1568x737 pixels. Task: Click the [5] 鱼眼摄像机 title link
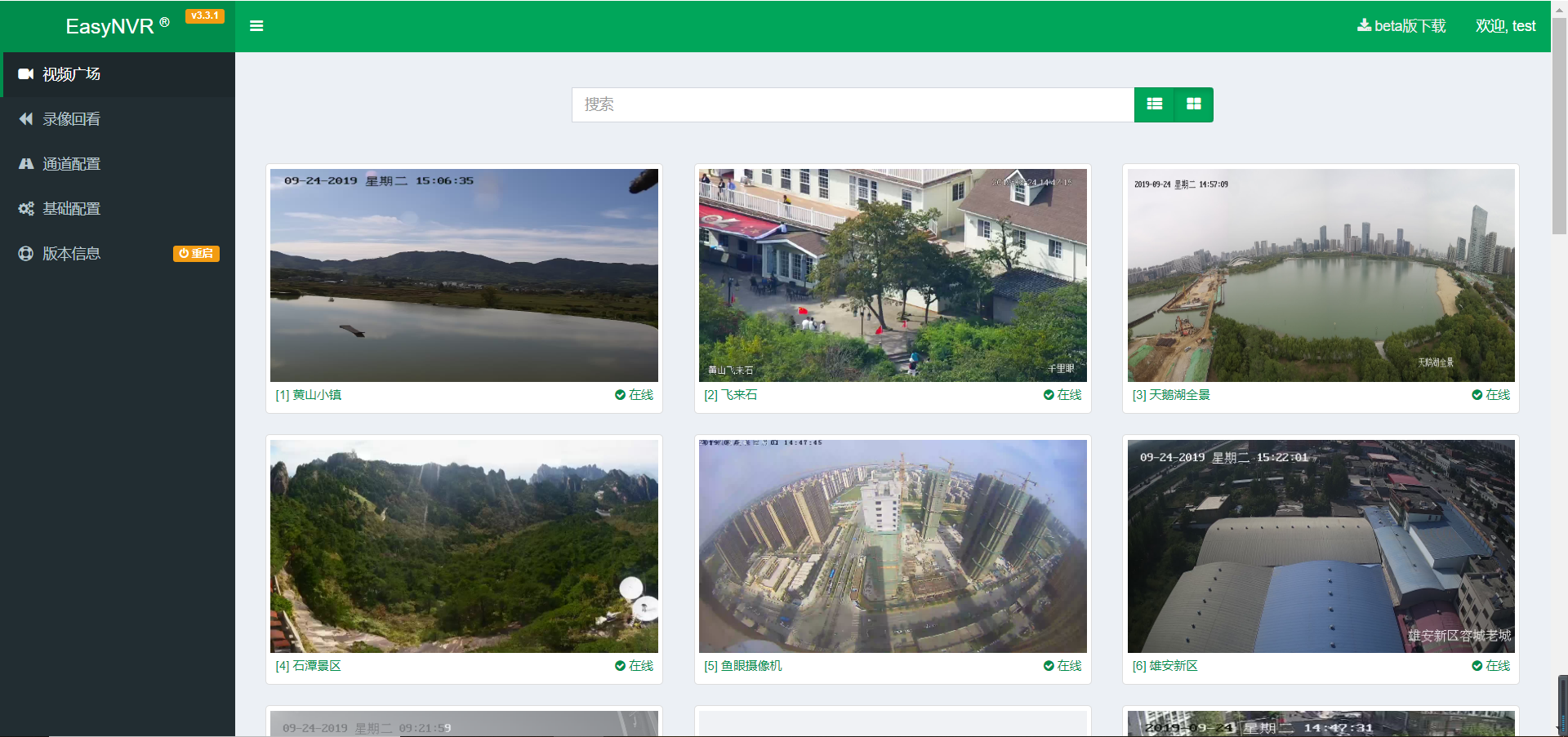click(x=743, y=666)
